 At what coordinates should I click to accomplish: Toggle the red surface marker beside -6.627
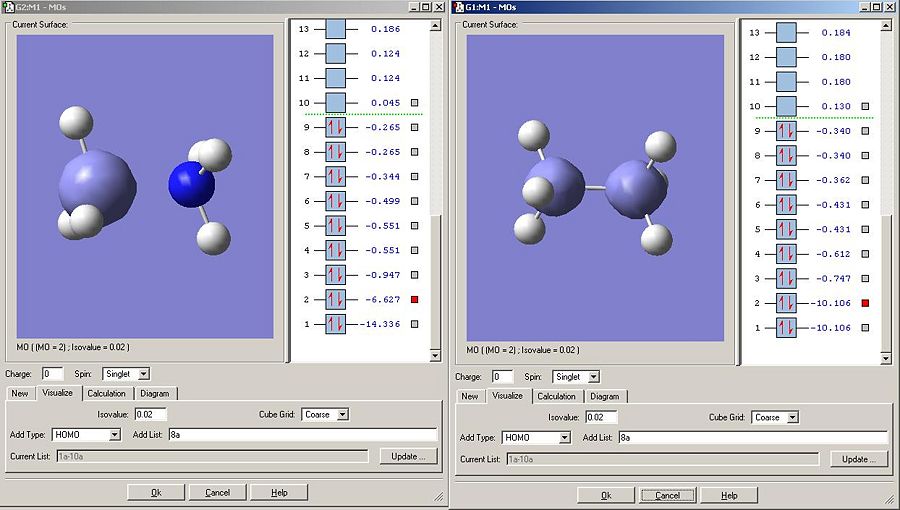[414, 299]
